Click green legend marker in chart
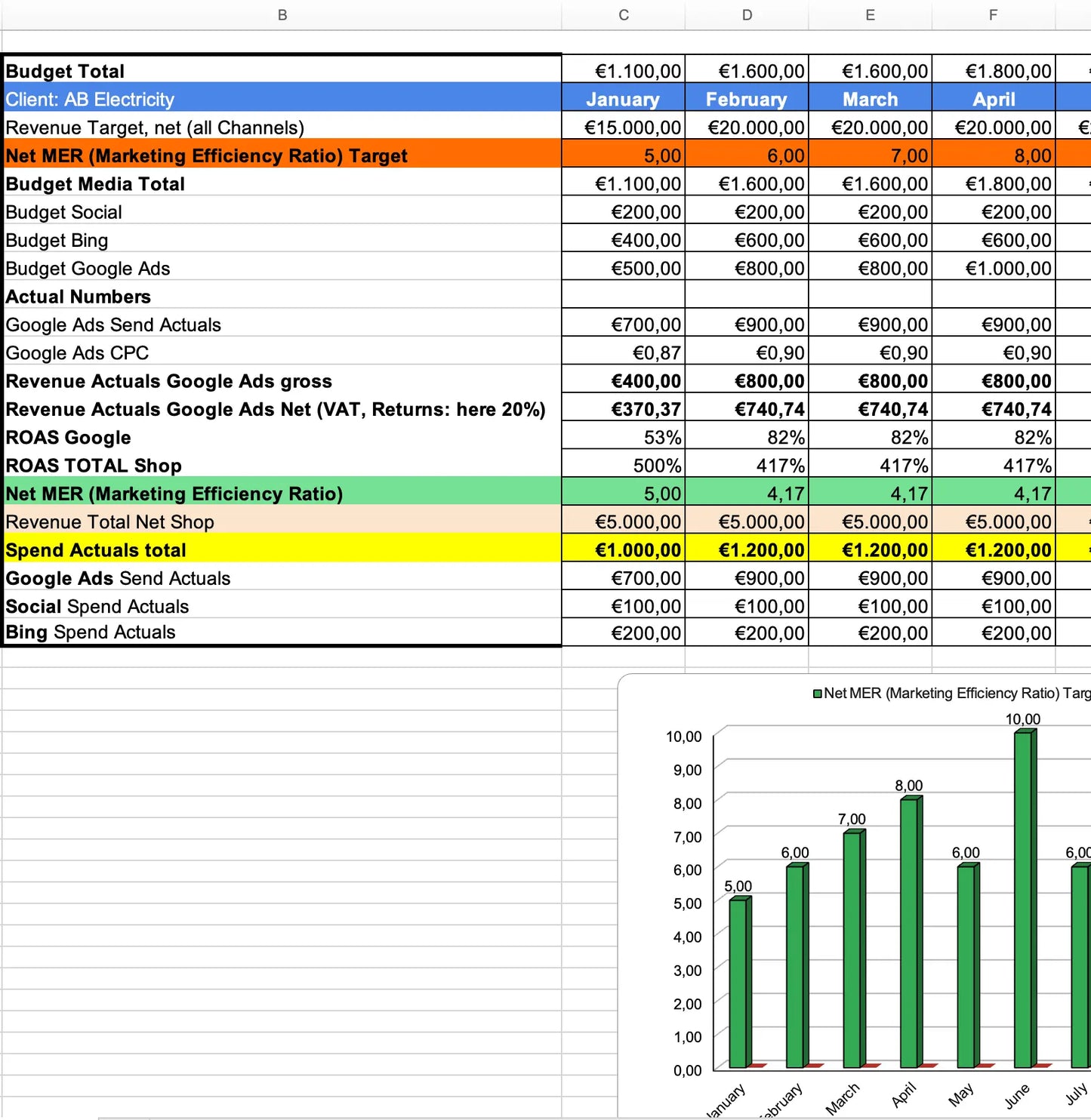 click(817, 694)
